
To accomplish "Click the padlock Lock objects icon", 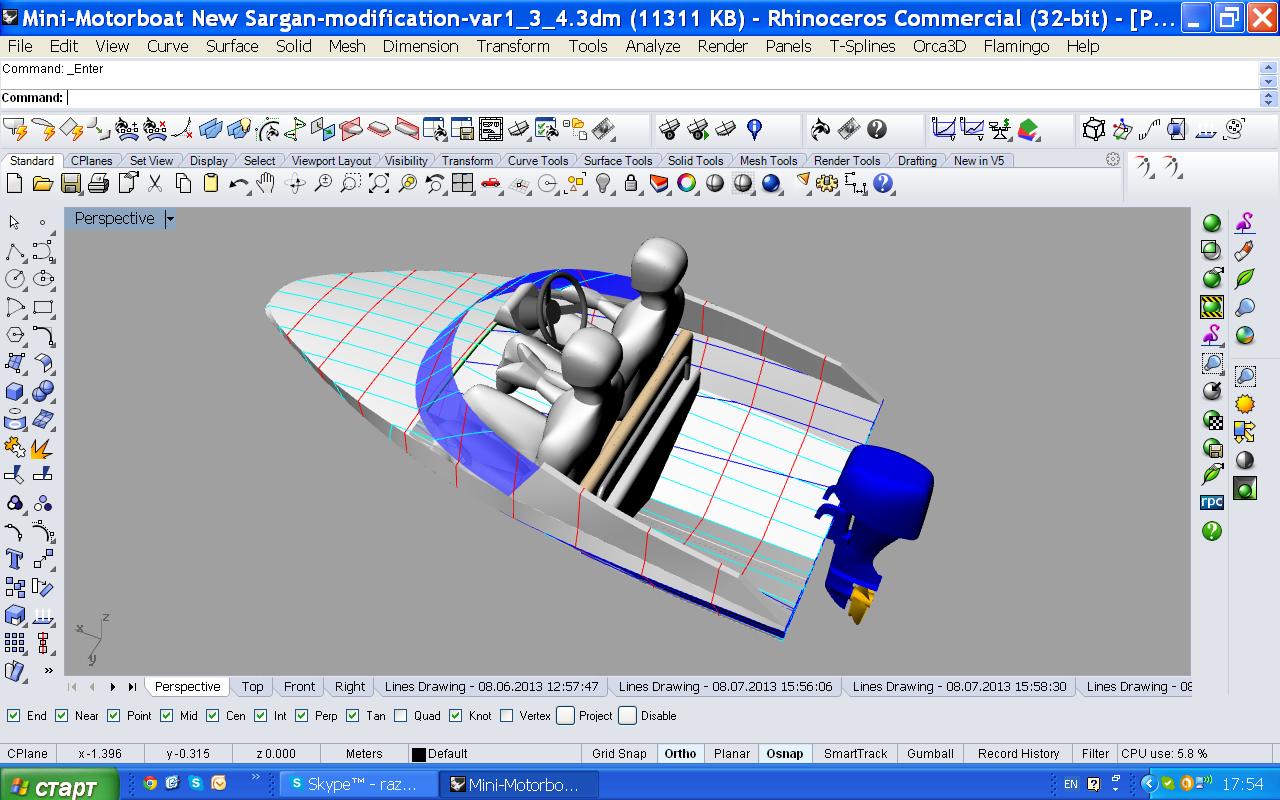I will [631, 183].
